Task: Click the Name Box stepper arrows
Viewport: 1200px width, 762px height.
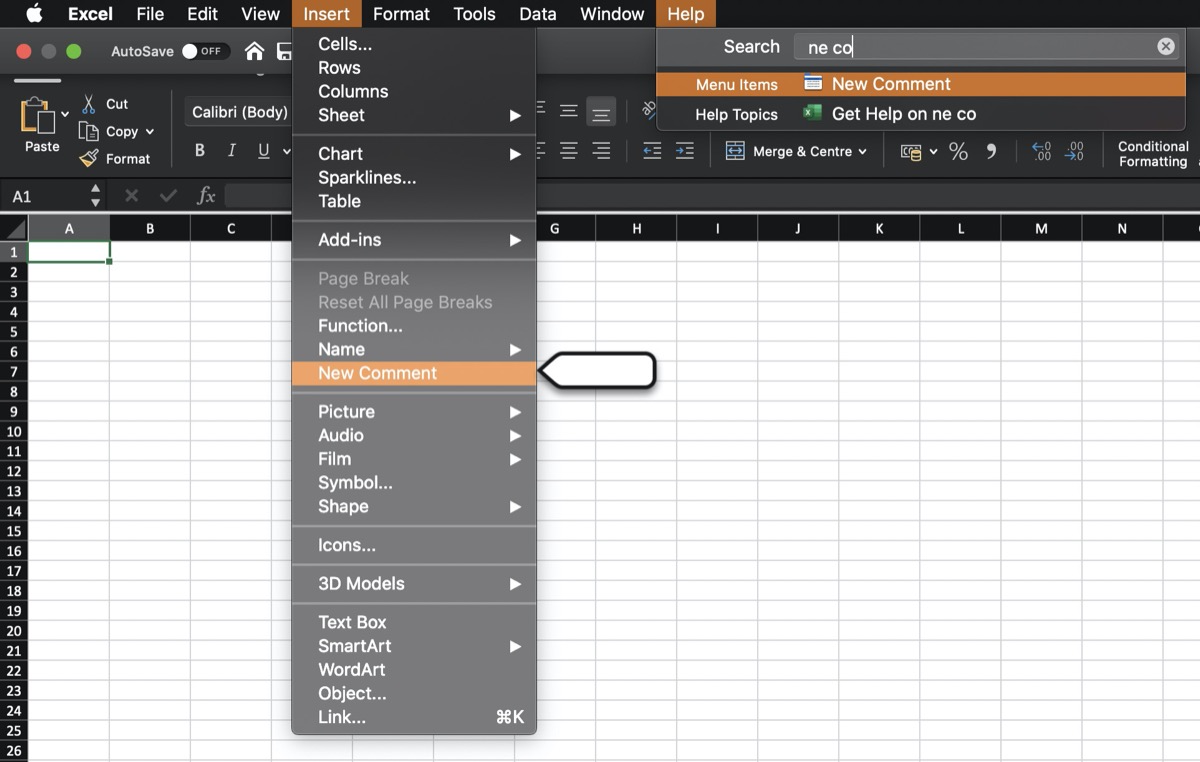Action: coord(95,196)
